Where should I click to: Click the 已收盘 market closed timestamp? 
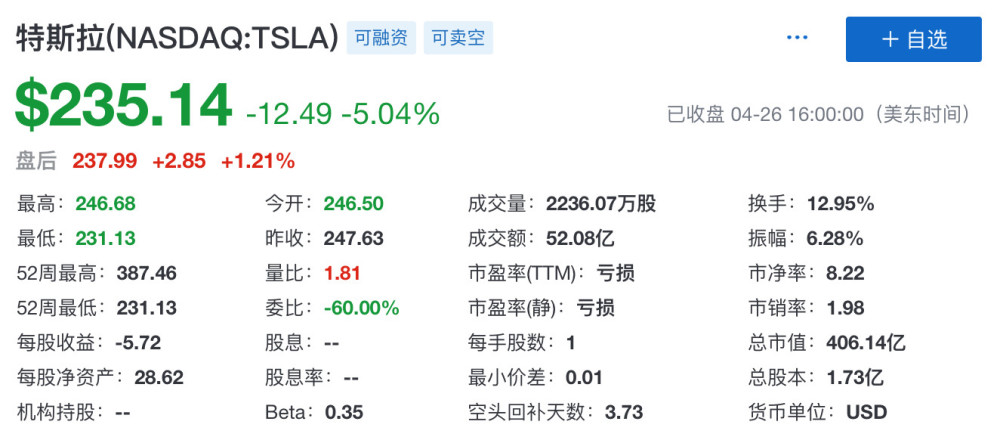(x=819, y=114)
